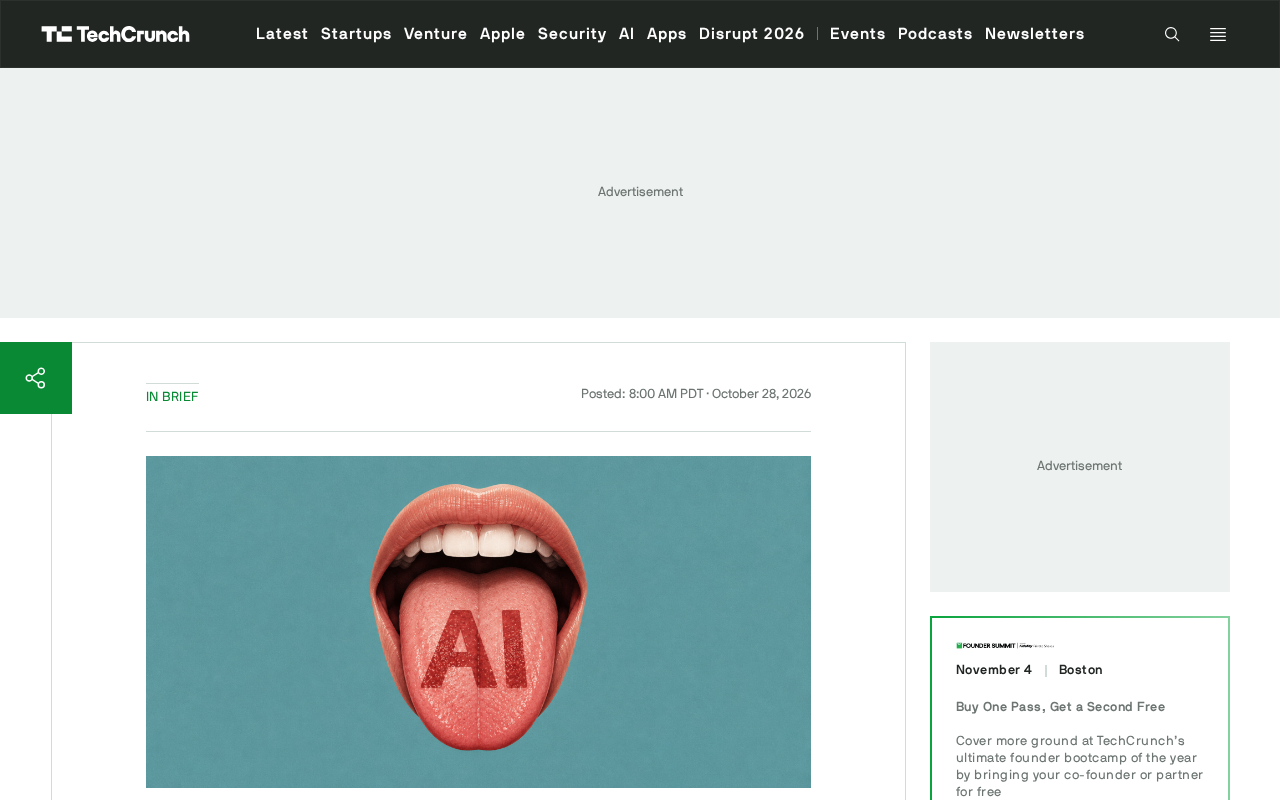
Task: Open the search icon
Action: [1172, 34]
